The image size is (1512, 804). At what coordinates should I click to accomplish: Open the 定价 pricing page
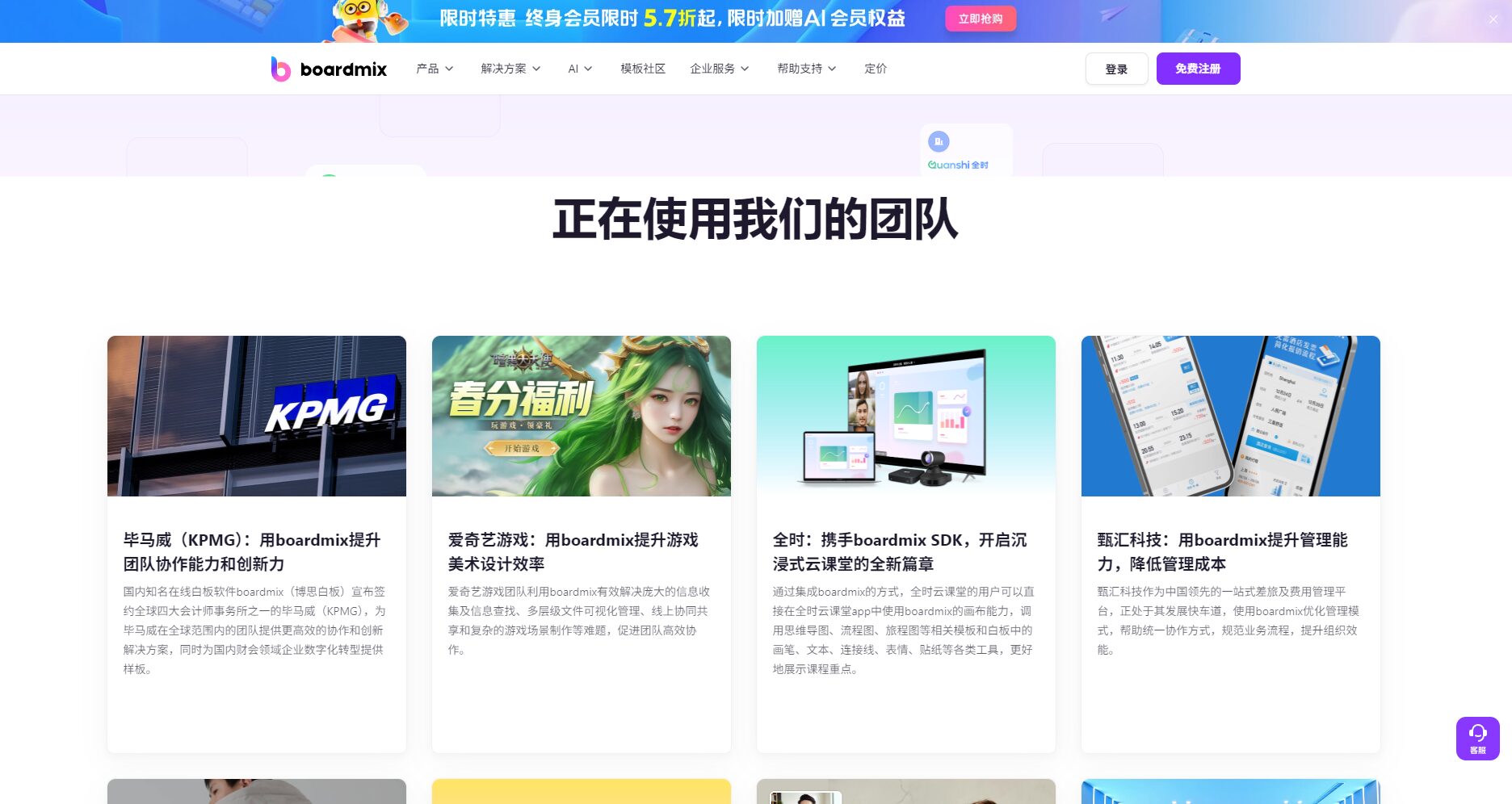[x=876, y=69]
